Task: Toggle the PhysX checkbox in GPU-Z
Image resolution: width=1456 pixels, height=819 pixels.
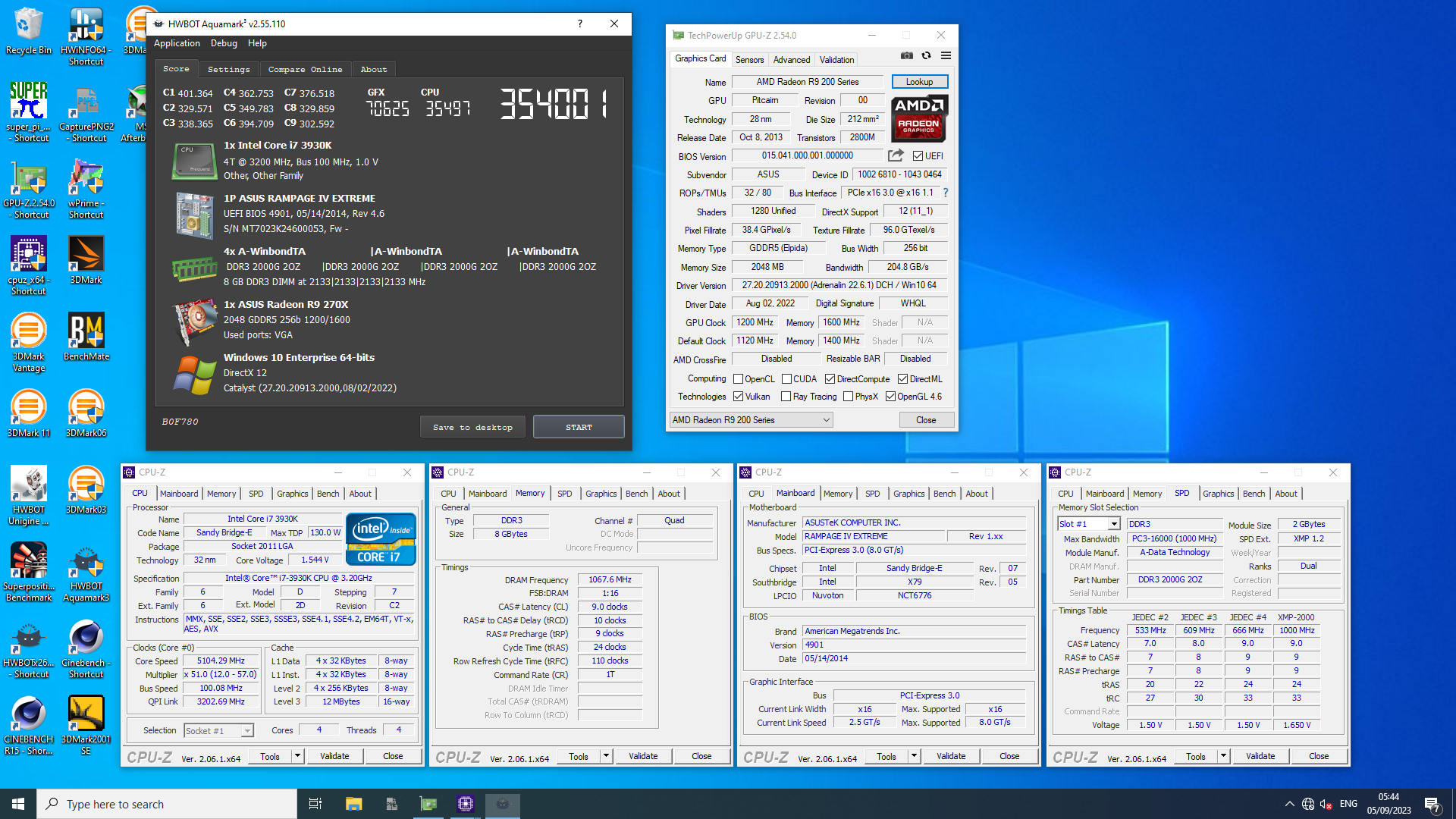Action: click(x=848, y=397)
